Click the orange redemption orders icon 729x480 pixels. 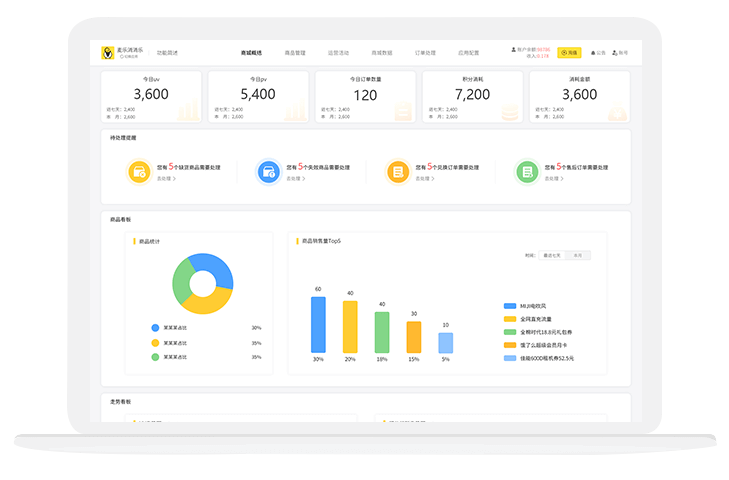[x=398, y=172]
